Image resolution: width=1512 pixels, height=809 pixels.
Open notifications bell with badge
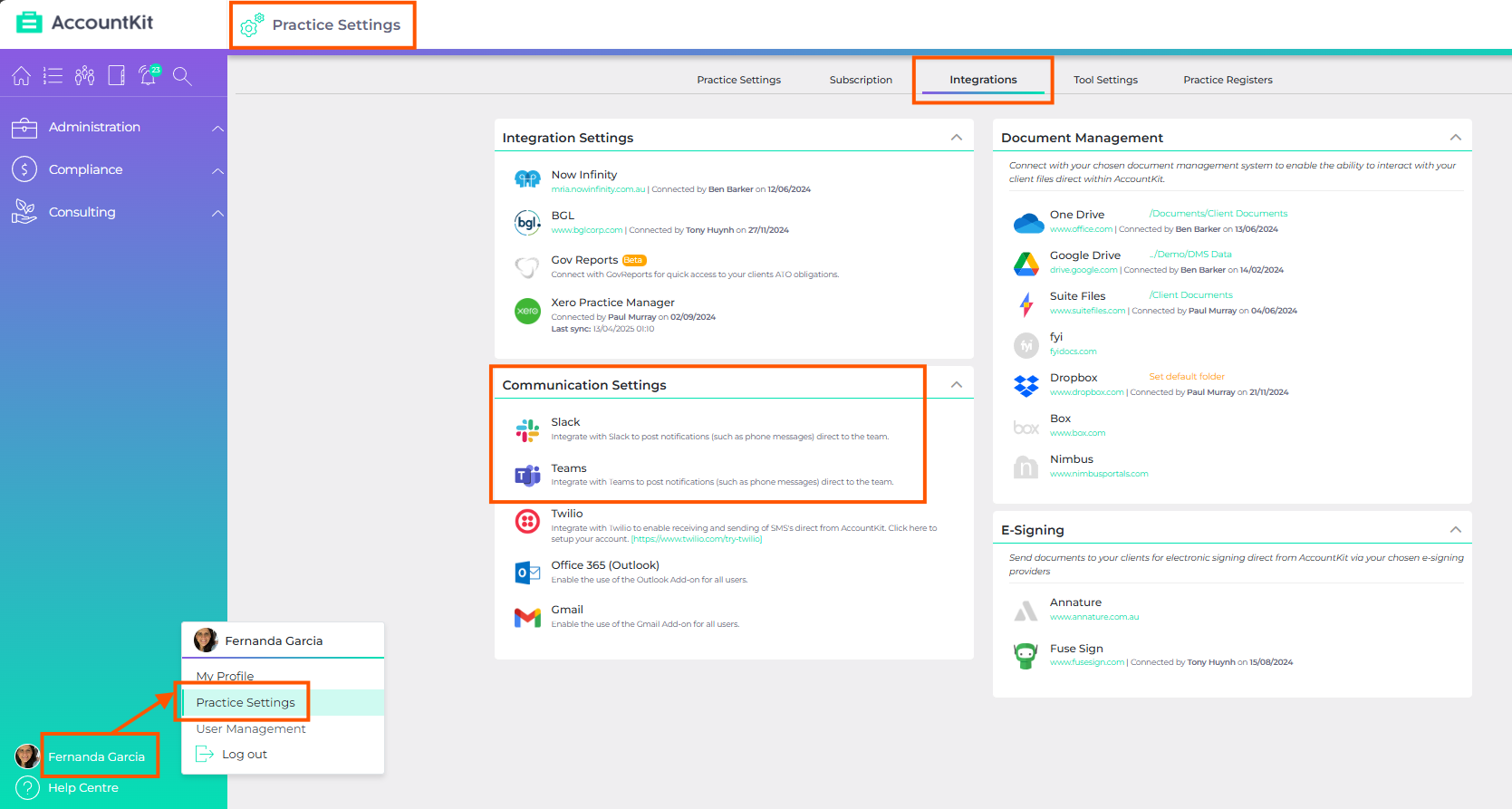click(x=149, y=75)
